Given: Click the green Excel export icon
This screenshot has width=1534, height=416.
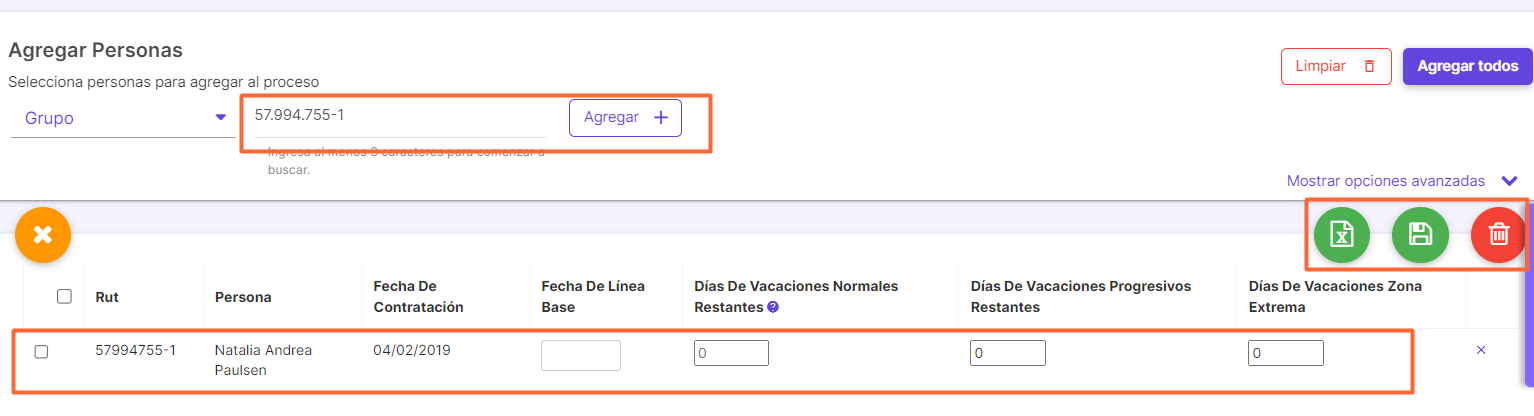Looking at the screenshot, I should tap(1341, 235).
